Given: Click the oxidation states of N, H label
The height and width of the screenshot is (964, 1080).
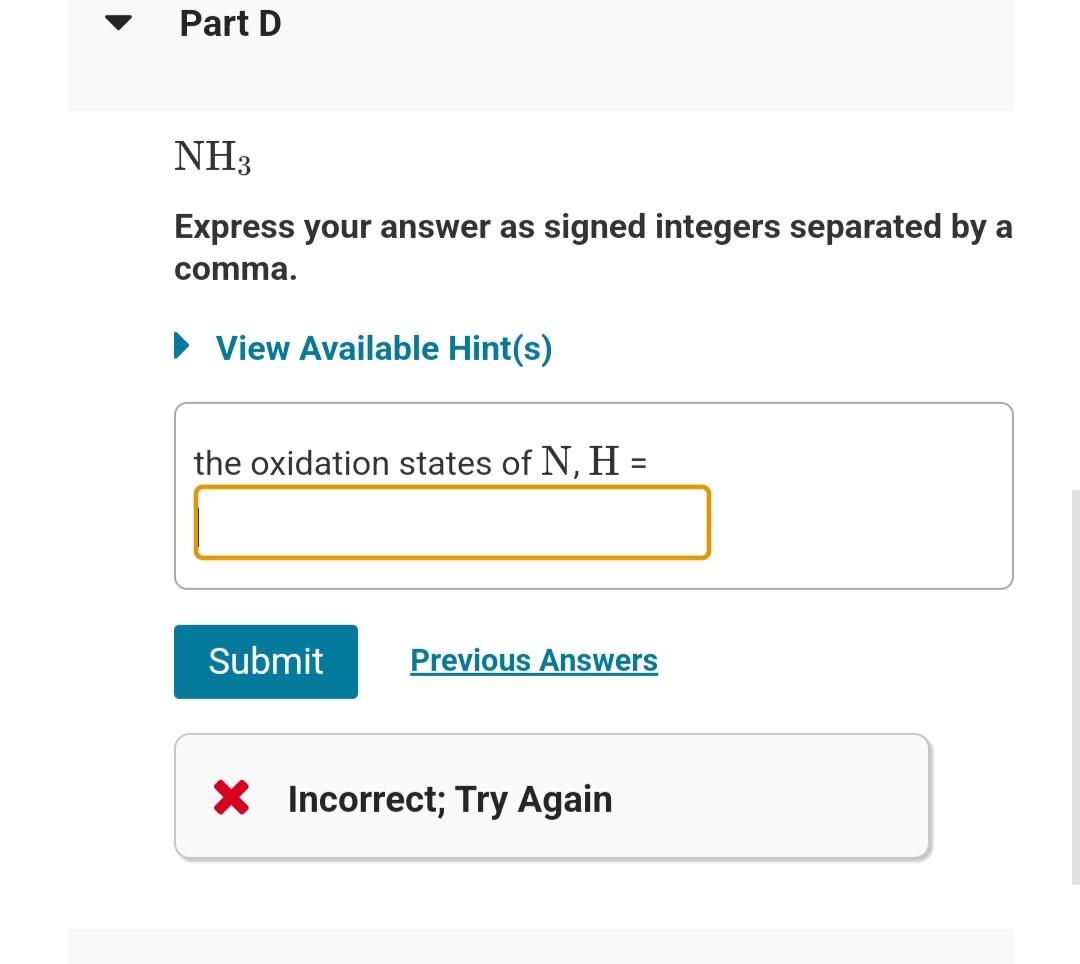Looking at the screenshot, I should tap(420, 462).
